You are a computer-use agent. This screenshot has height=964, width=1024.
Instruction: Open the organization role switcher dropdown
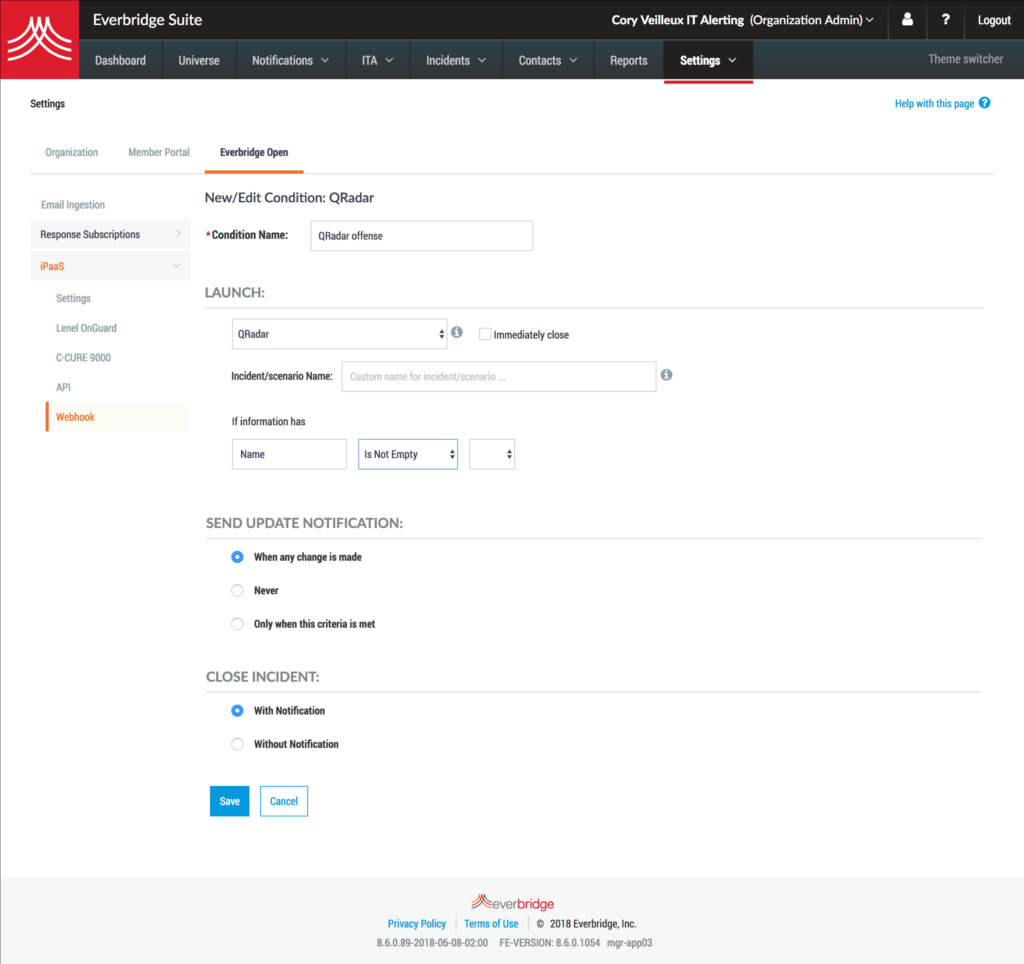[x=743, y=20]
